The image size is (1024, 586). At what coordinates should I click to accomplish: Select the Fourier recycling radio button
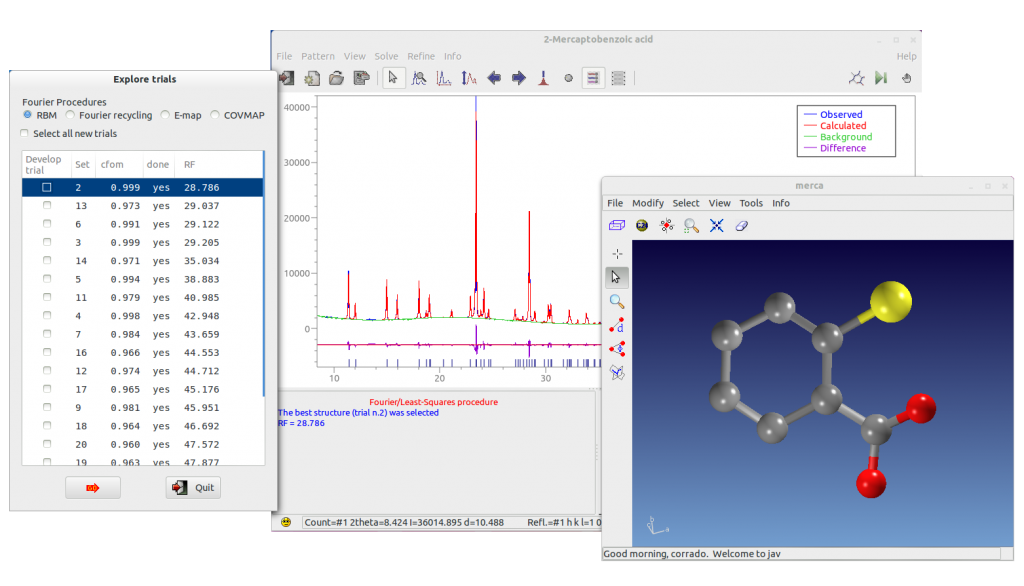pos(70,115)
